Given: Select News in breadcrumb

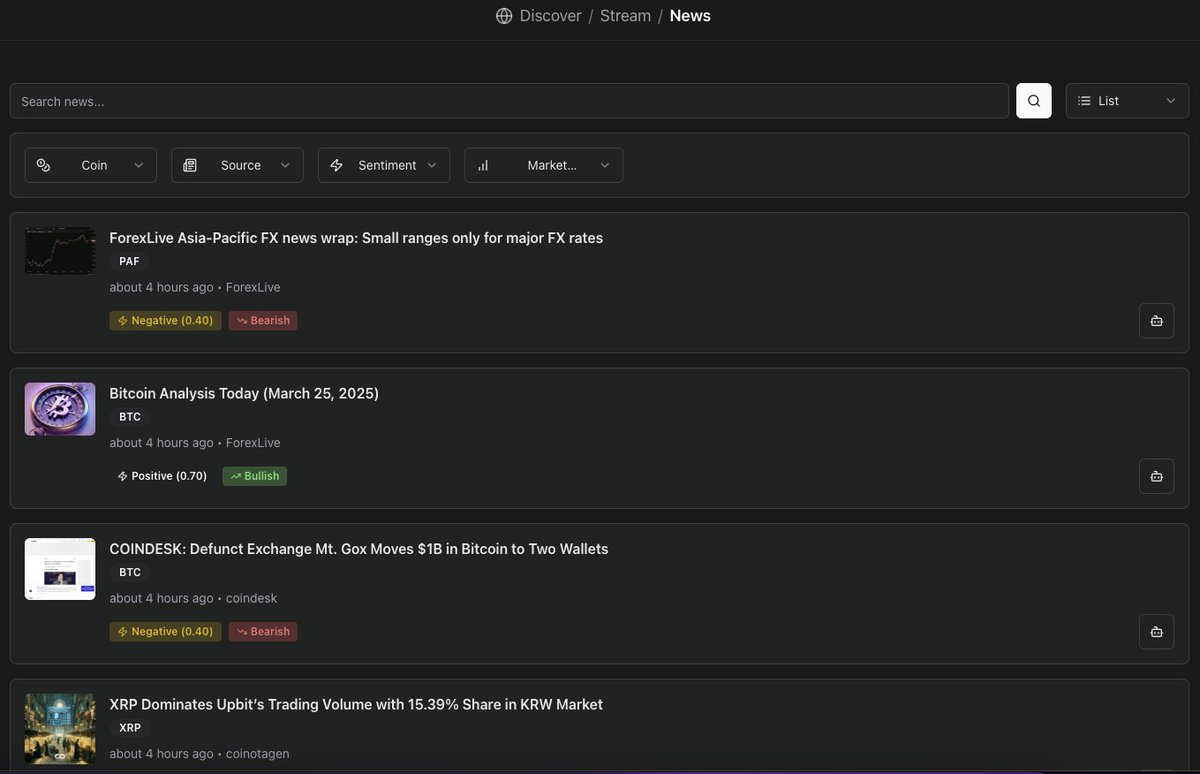Looking at the screenshot, I should click(690, 16).
